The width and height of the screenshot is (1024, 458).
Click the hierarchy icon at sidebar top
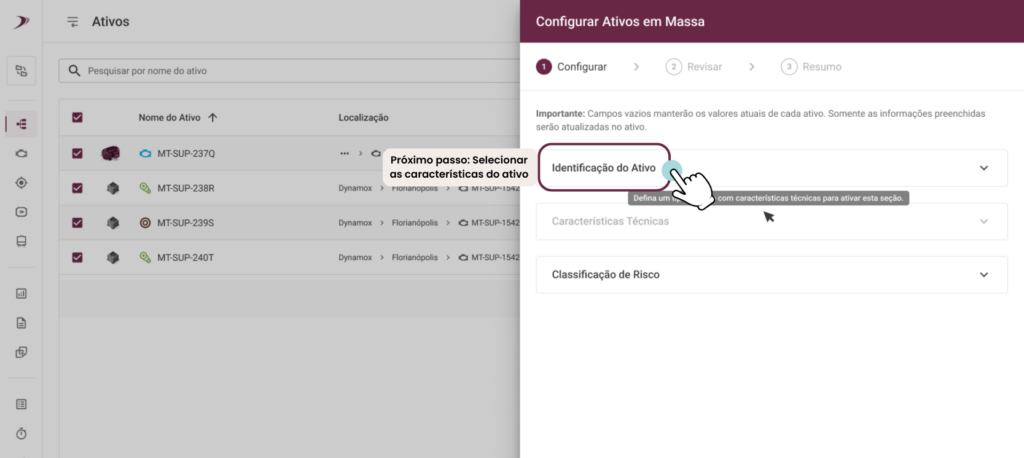point(22,71)
